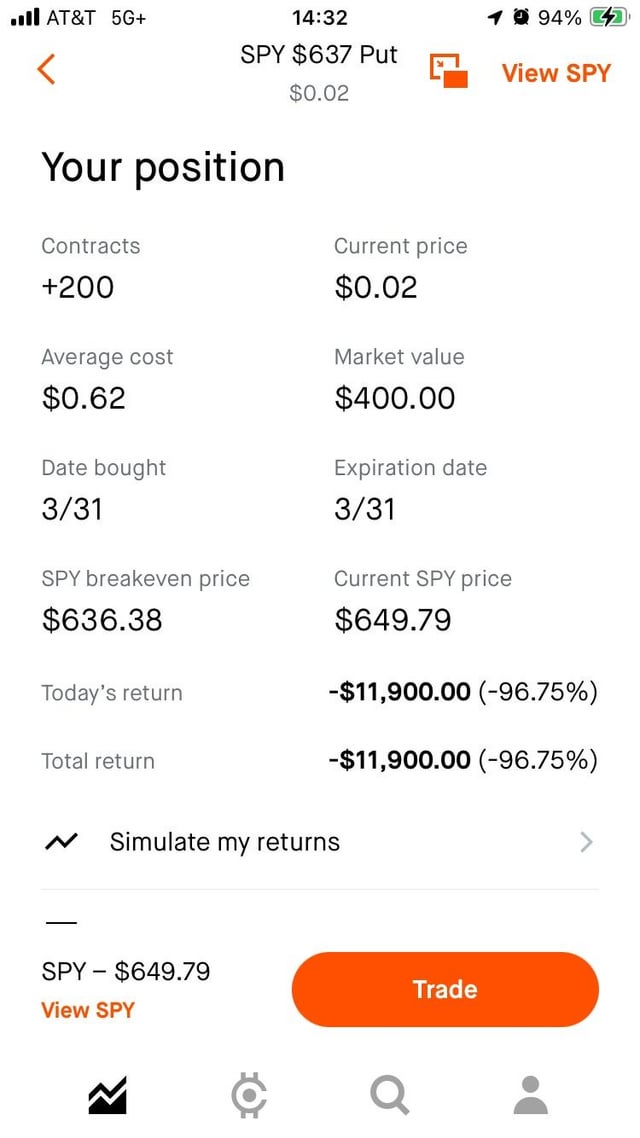This screenshot has width=640, height=1138.
Task: Tap the SPY breakeven price $636.38
Action: pyautogui.click(x=101, y=620)
